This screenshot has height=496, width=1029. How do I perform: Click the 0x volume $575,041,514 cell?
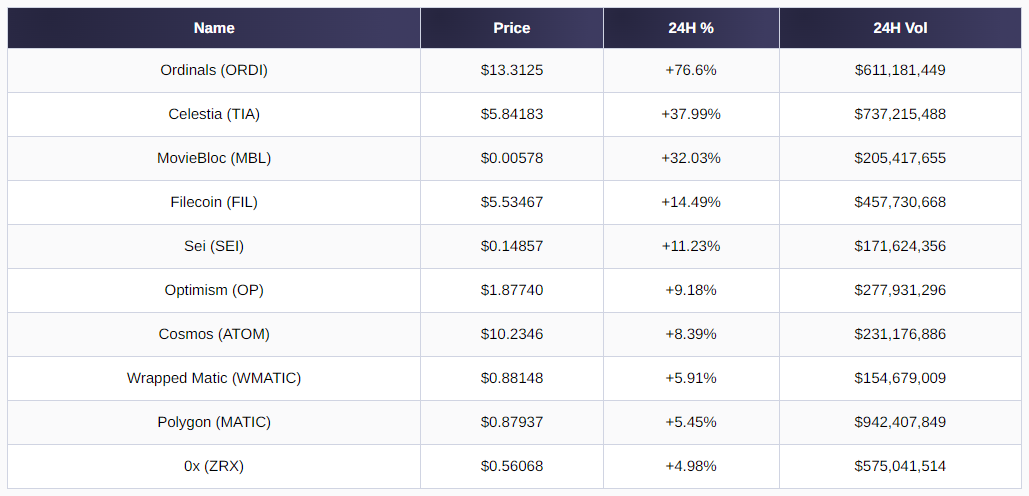tap(900, 466)
